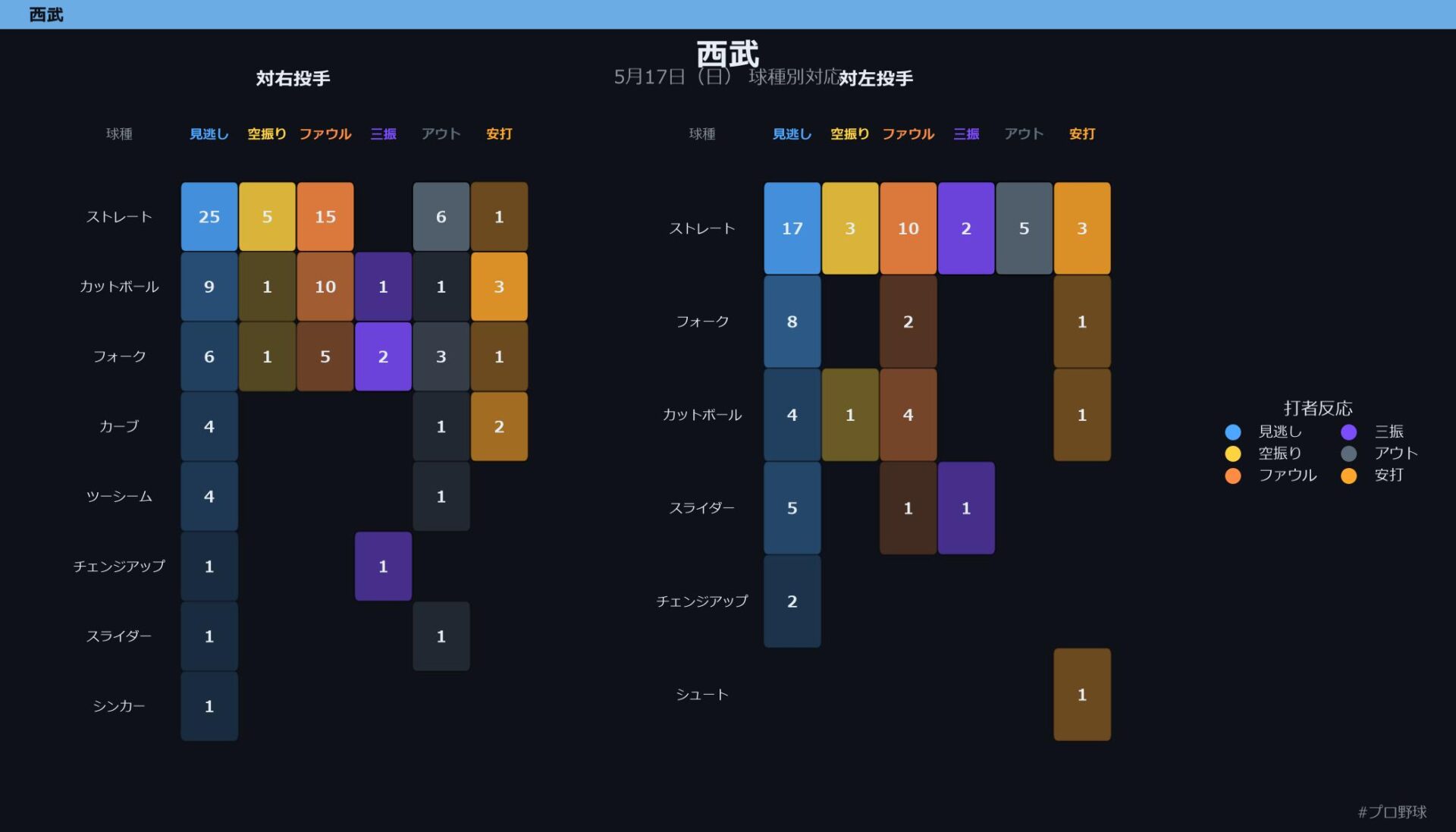1456x832 pixels.
Task: Click the シュート row label
Action: 702,695
